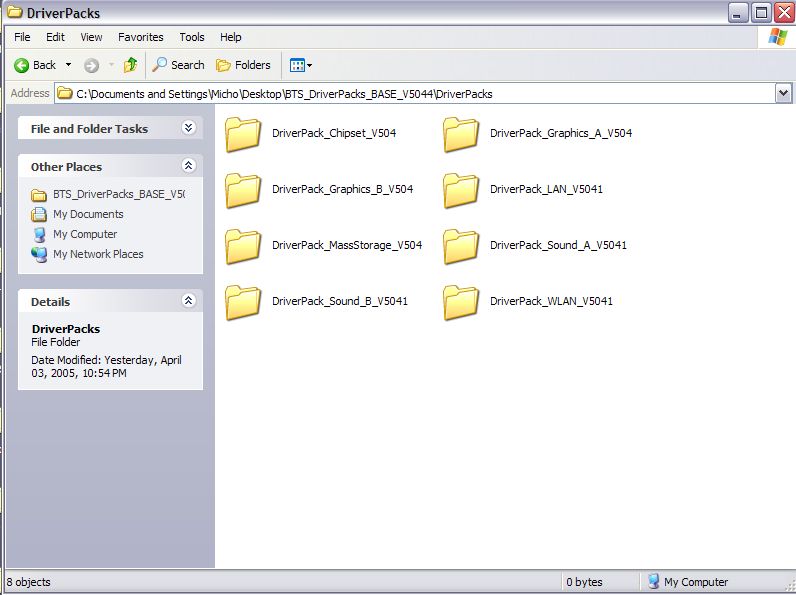Select the DriverPack_Chipset_V504 folder icon
This screenshot has width=796, height=595.
click(243, 135)
